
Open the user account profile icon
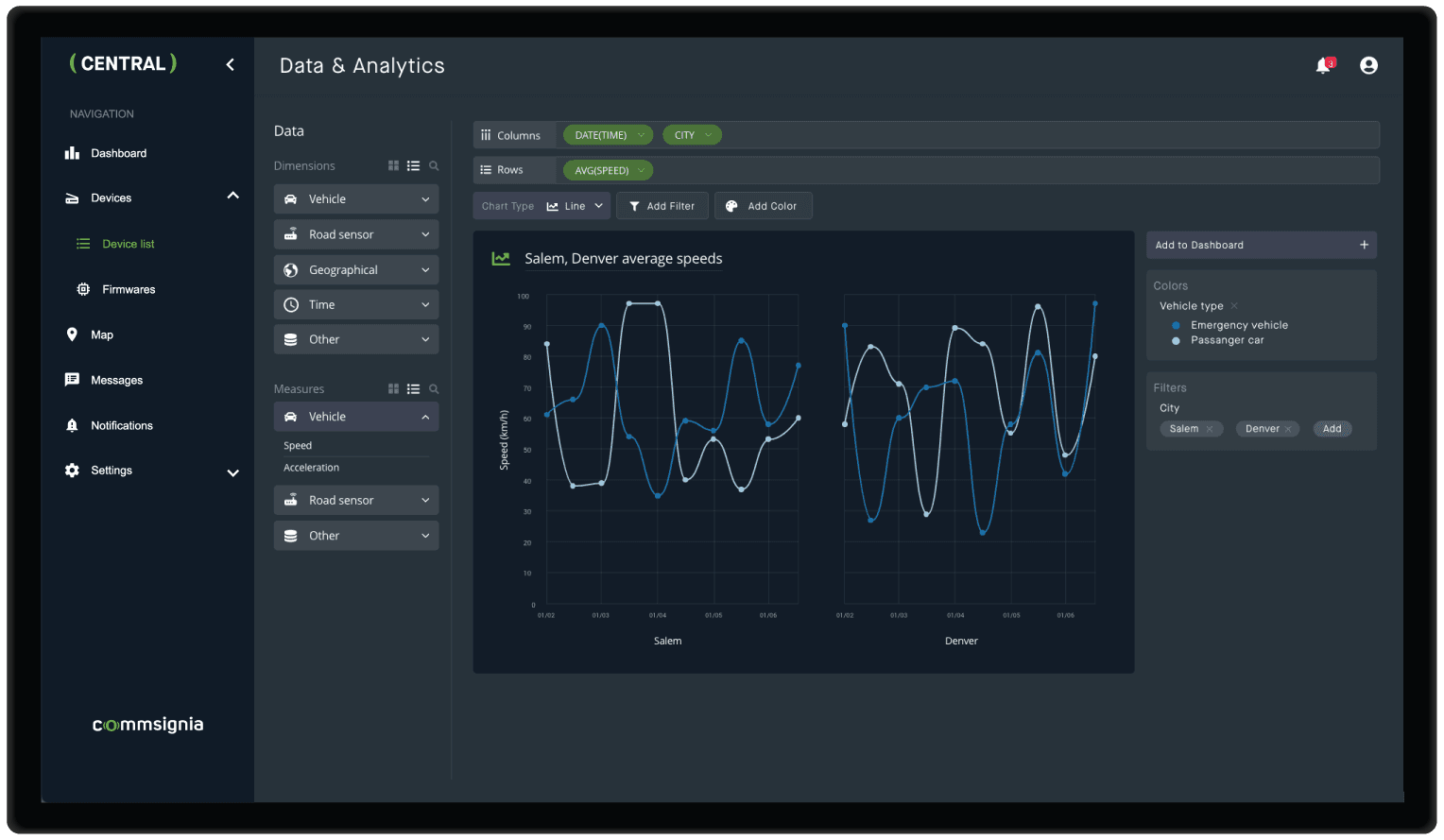tap(1368, 65)
